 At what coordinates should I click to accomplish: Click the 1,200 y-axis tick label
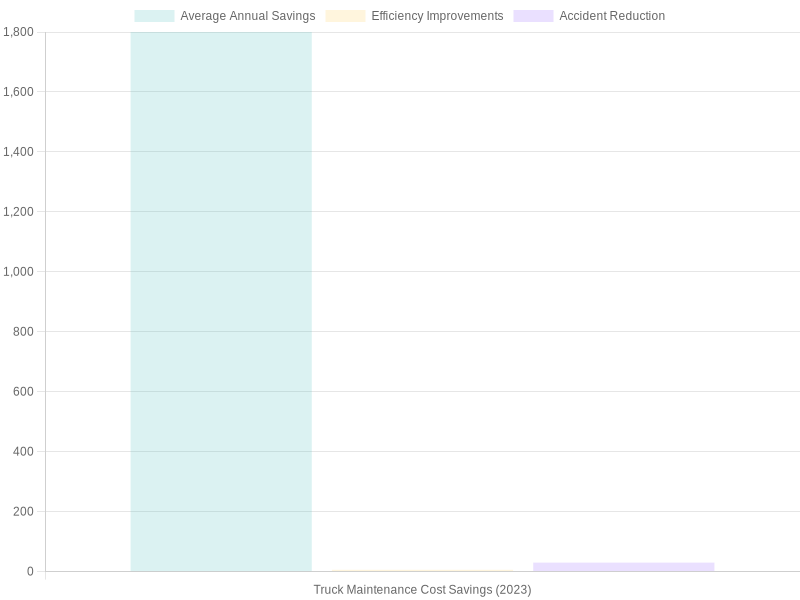click(x=18, y=212)
